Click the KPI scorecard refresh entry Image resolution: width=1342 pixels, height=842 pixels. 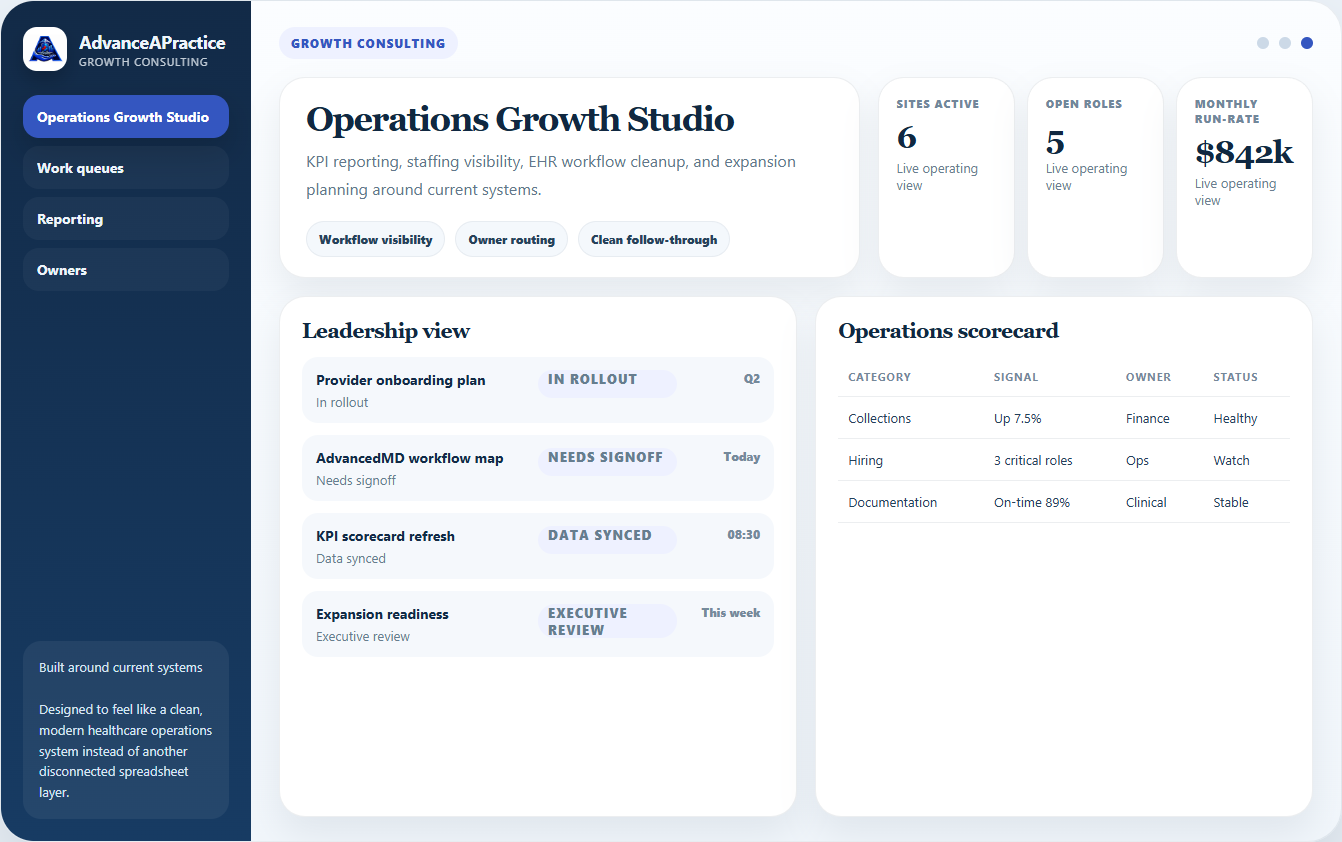(x=538, y=545)
